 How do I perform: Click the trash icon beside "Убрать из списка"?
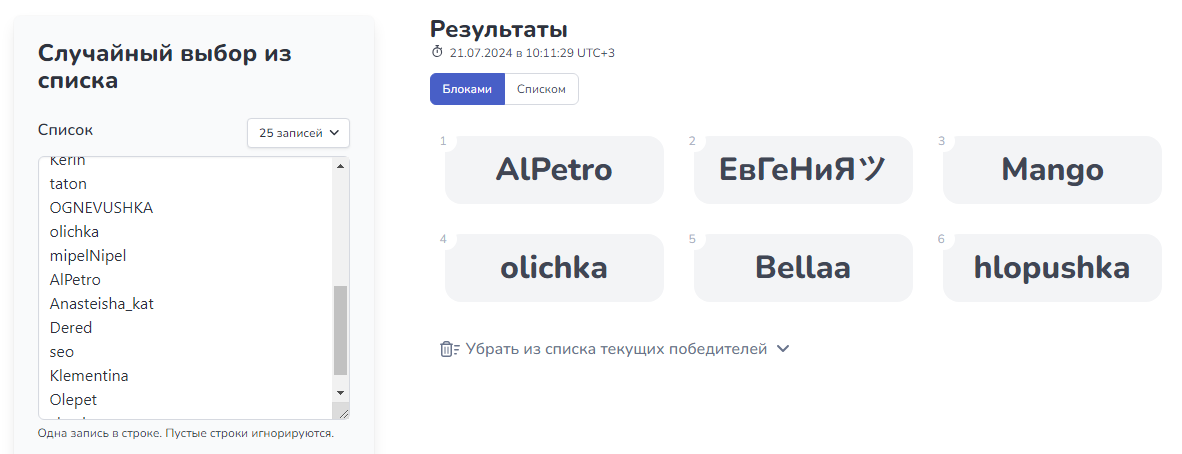[x=449, y=349]
